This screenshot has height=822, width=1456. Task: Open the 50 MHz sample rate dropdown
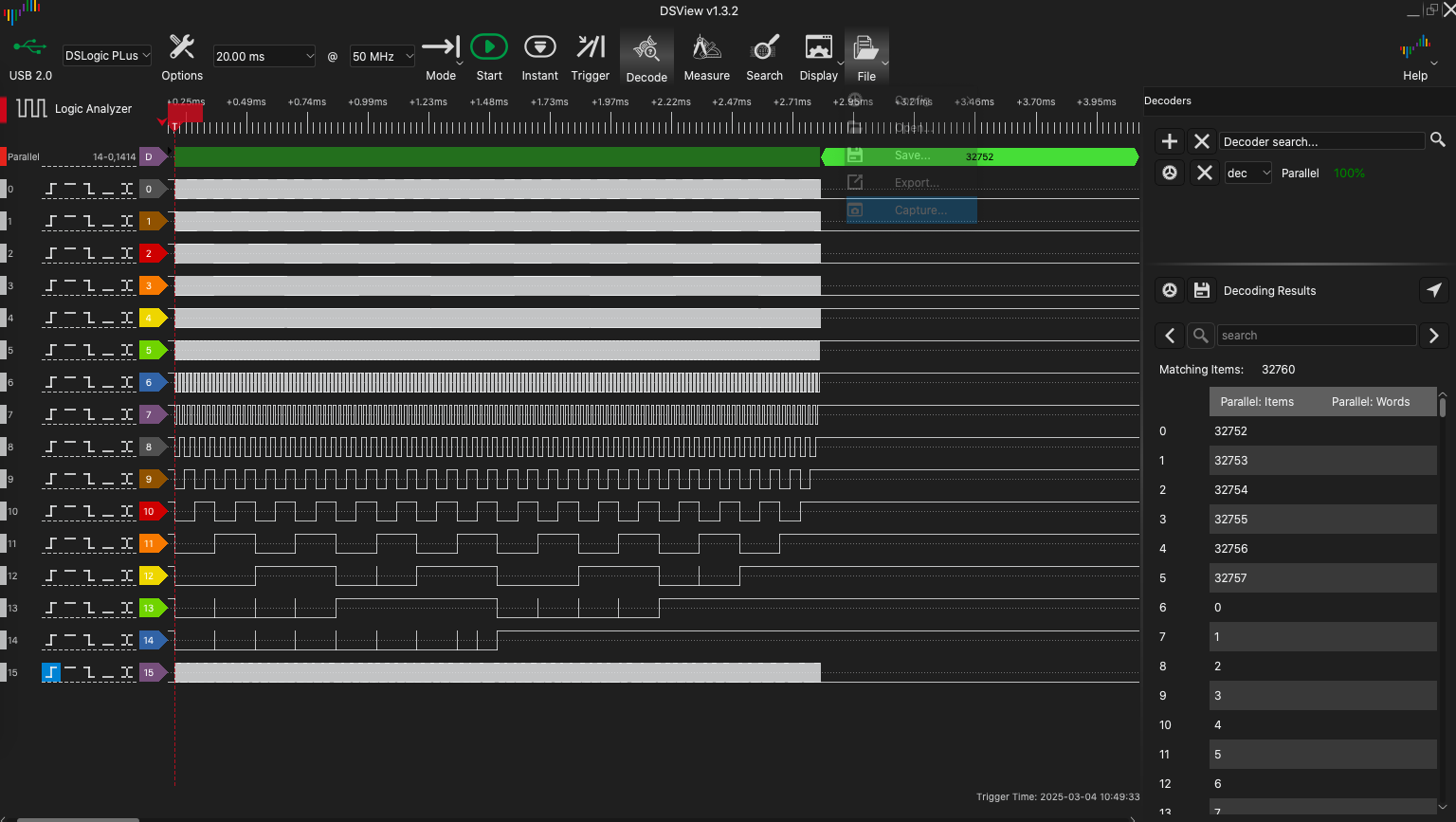point(382,56)
